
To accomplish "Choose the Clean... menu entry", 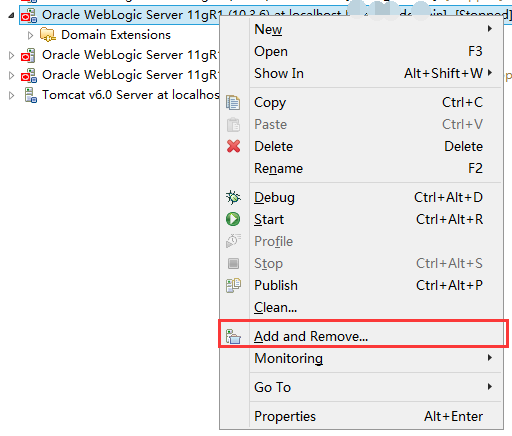I will [361, 307].
